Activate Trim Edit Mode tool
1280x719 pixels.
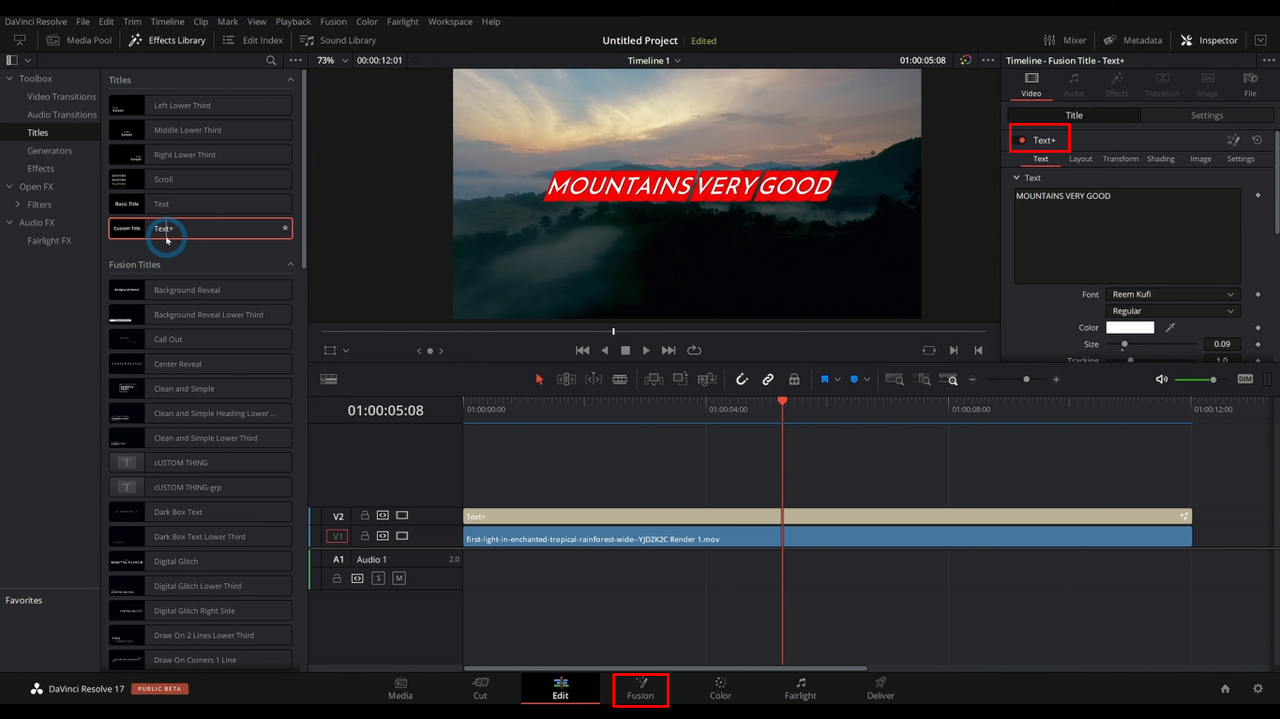(x=566, y=379)
